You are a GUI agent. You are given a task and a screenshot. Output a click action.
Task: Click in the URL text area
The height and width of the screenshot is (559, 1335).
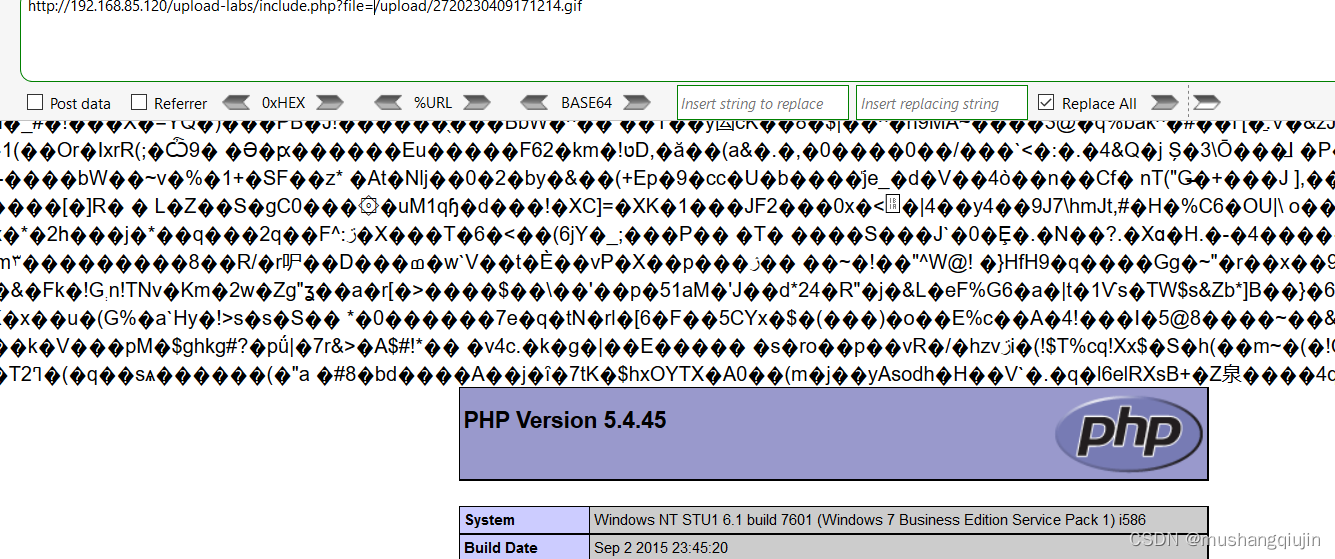click(x=677, y=40)
